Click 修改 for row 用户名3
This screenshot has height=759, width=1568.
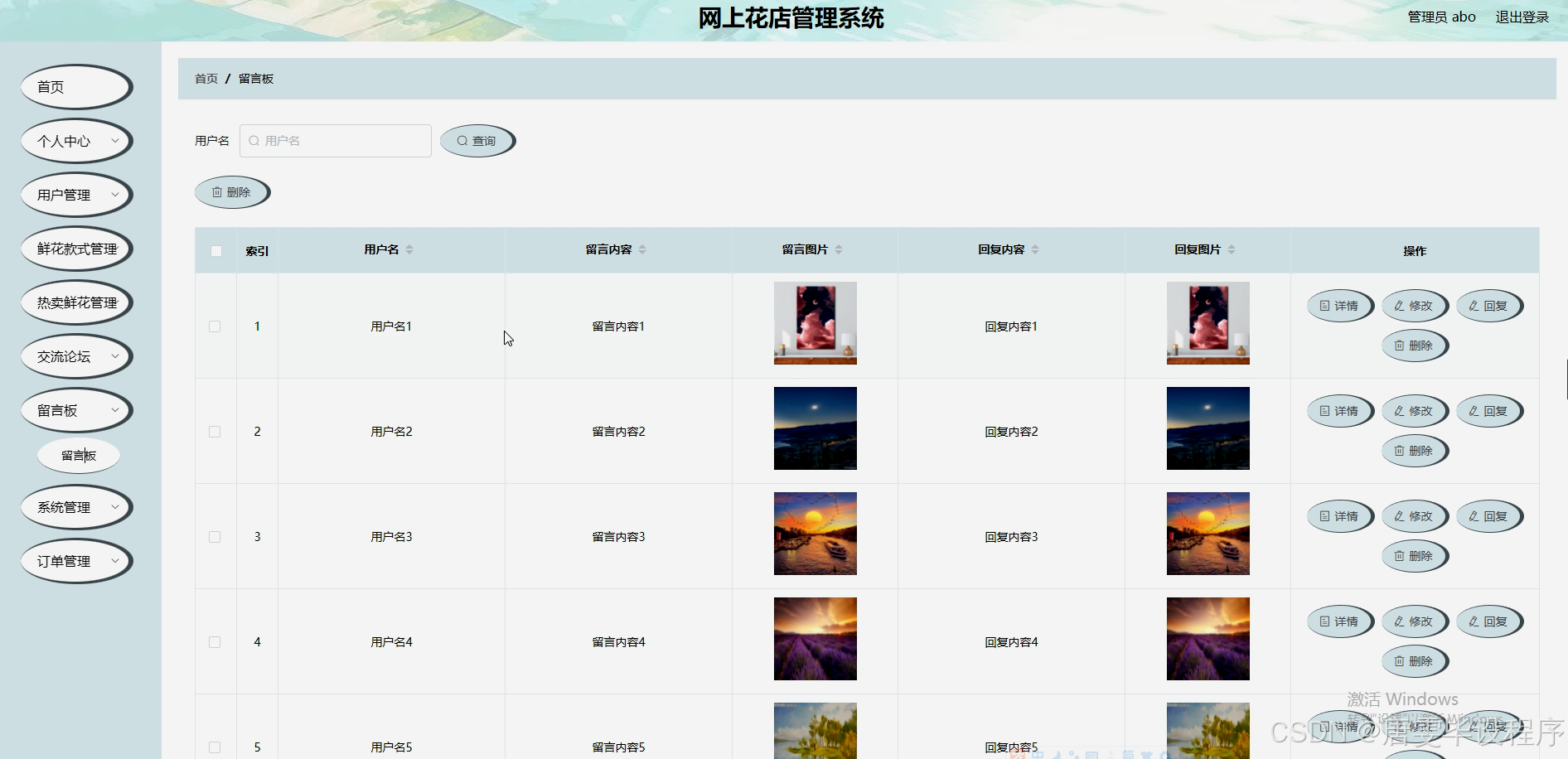[x=1415, y=516]
